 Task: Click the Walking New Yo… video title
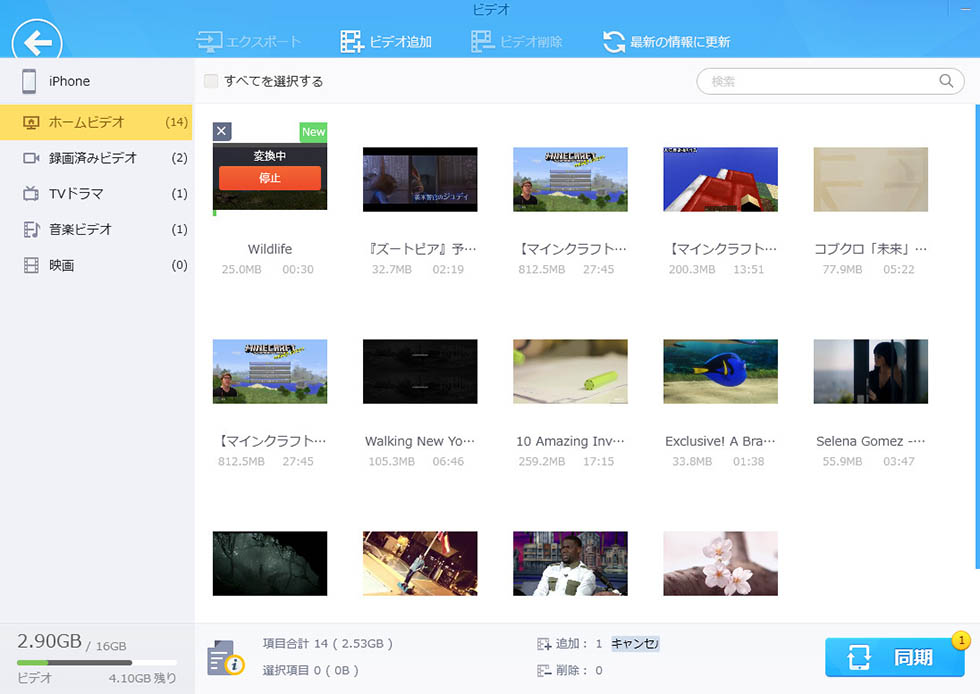click(420, 441)
